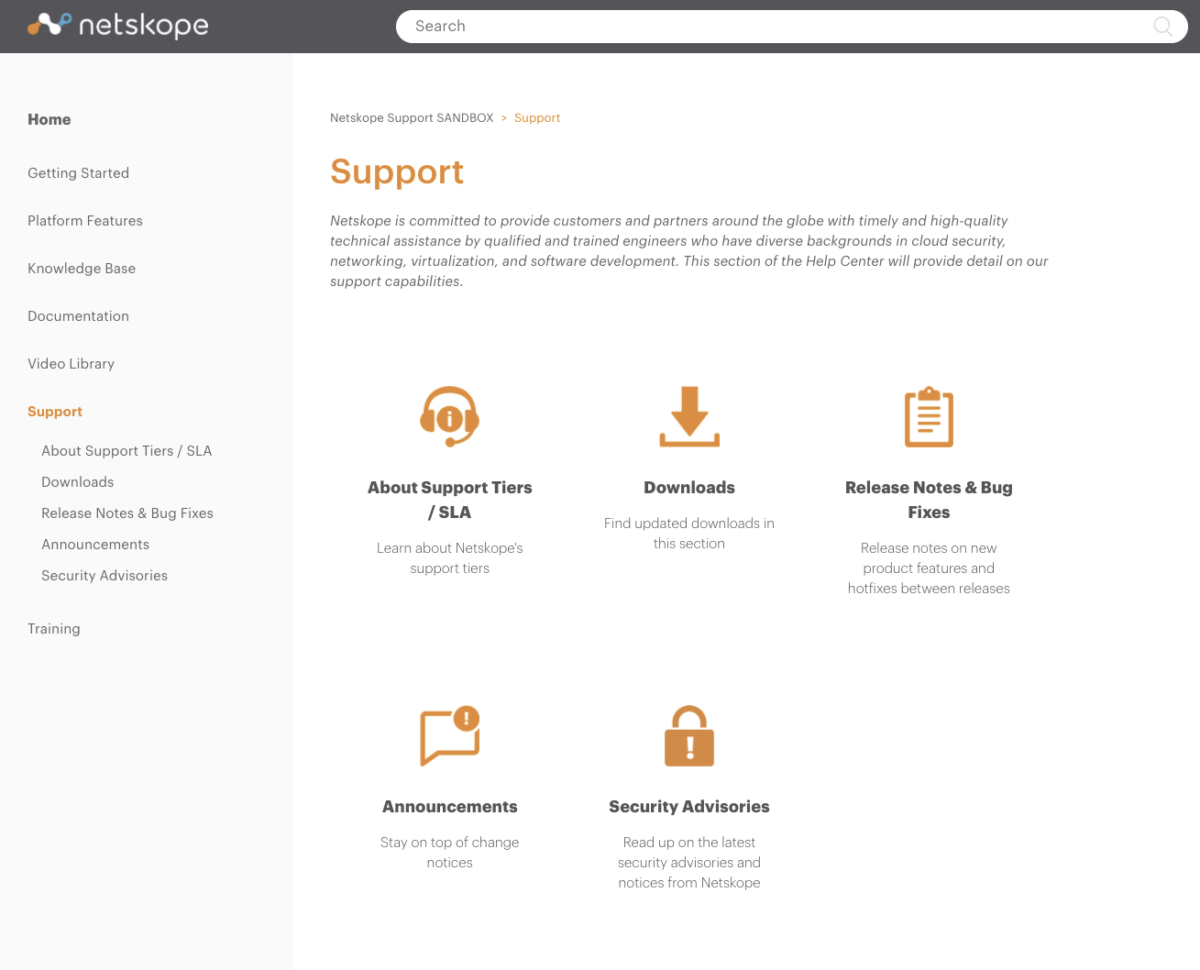Click the Netskope logo in header
Viewport: 1200px width, 970px height.
point(118,25)
